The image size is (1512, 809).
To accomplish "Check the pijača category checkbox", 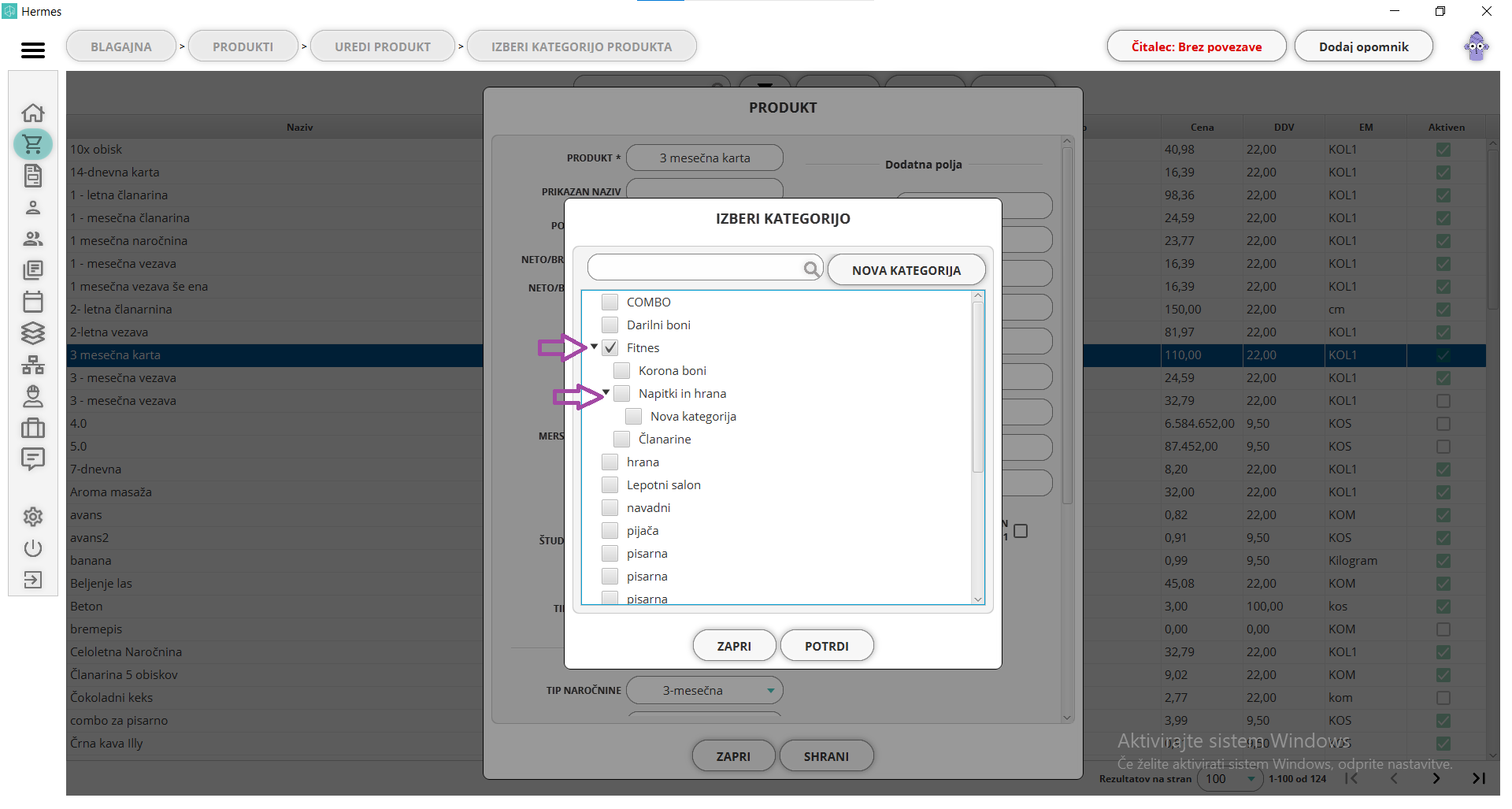I will coord(610,530).
